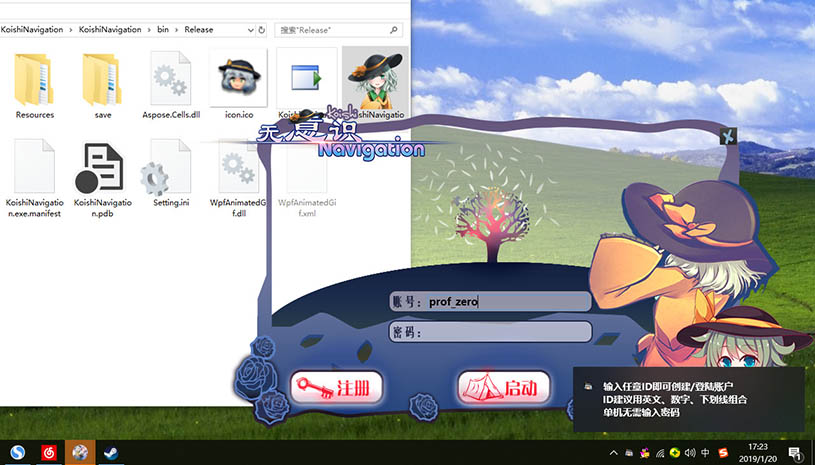Select the Aspose.Cells.dll file
Viewport: 815px width, 465px height.
click(170, 85)
